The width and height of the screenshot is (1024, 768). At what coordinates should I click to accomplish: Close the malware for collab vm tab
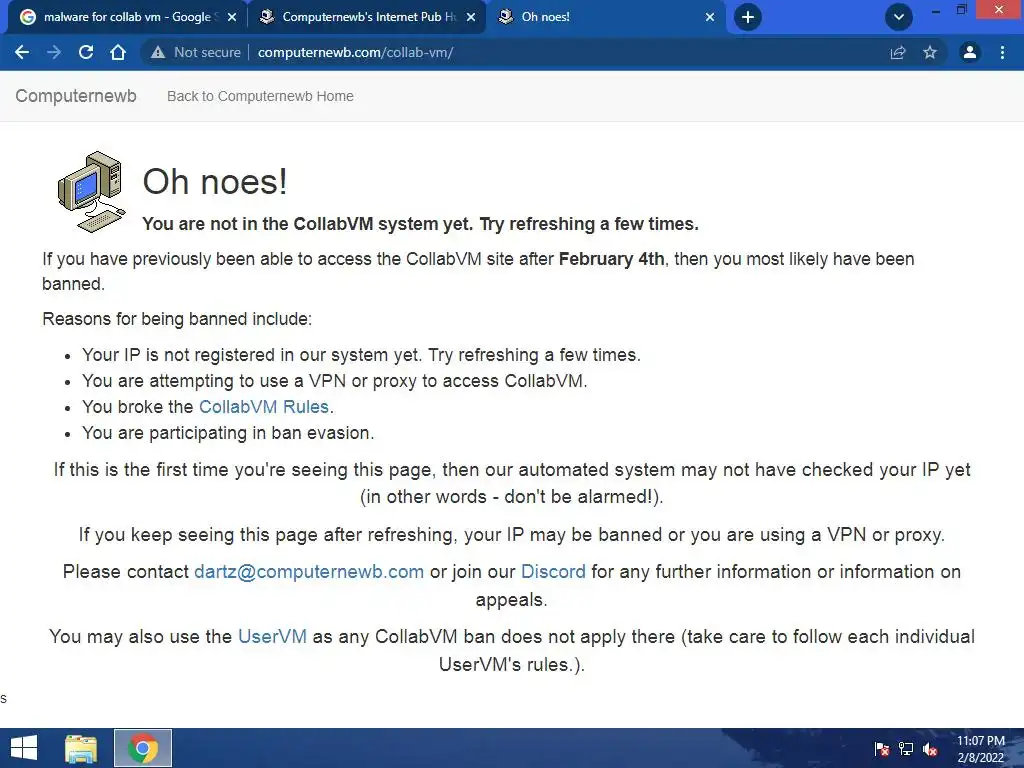pyautogui.click(x=231, y=17)
